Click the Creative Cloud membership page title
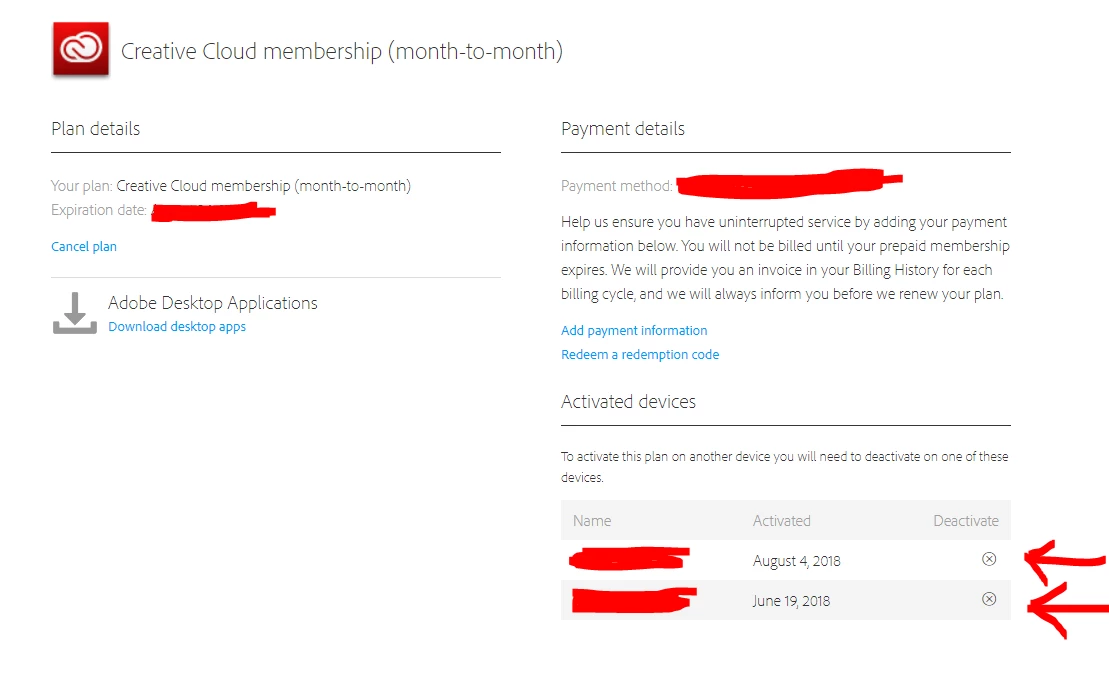1109x675 pixels. [x=341, y=52]
